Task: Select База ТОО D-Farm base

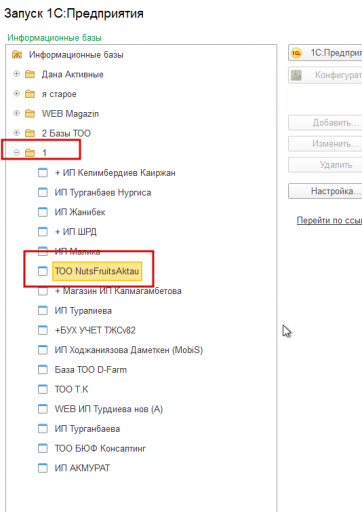Action: pos(91,370)
